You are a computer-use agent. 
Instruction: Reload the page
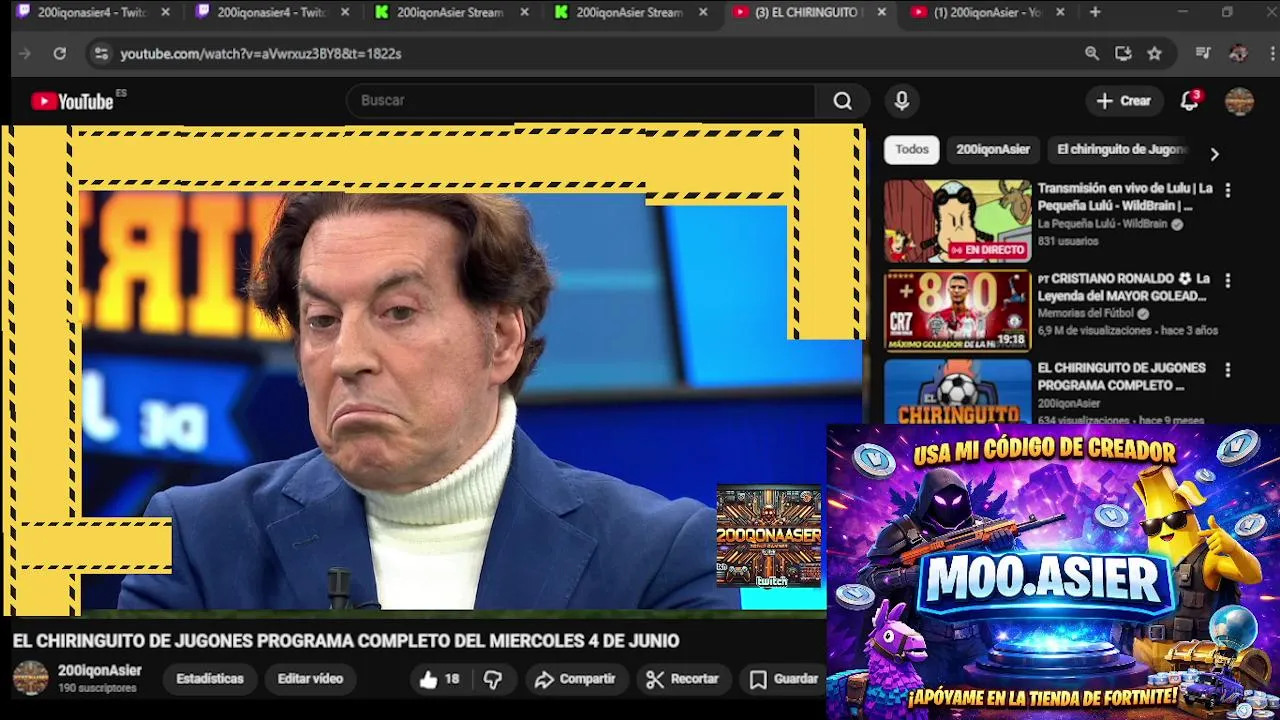[x=59, y=54]
